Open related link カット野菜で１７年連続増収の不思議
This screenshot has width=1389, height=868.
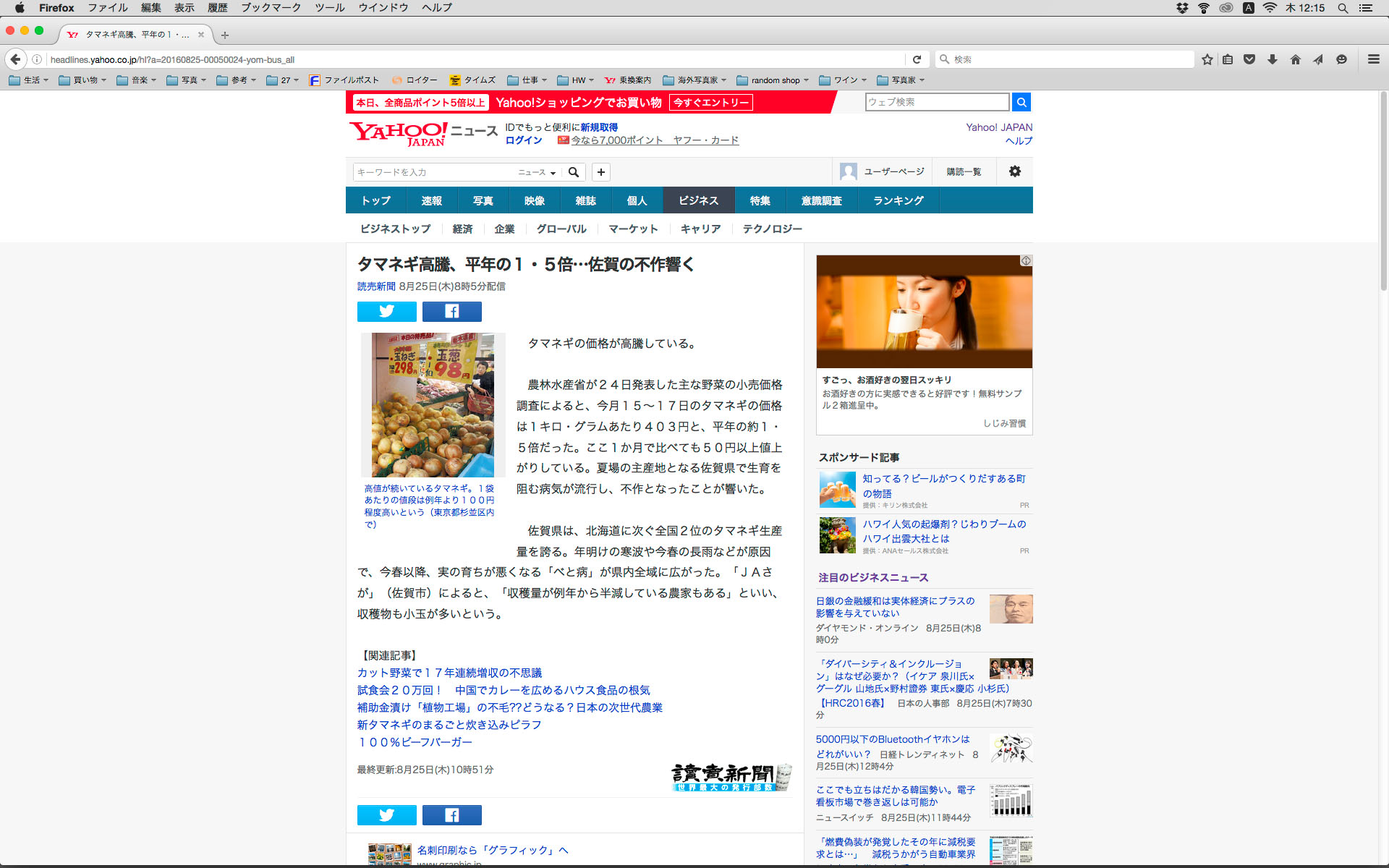449,673
